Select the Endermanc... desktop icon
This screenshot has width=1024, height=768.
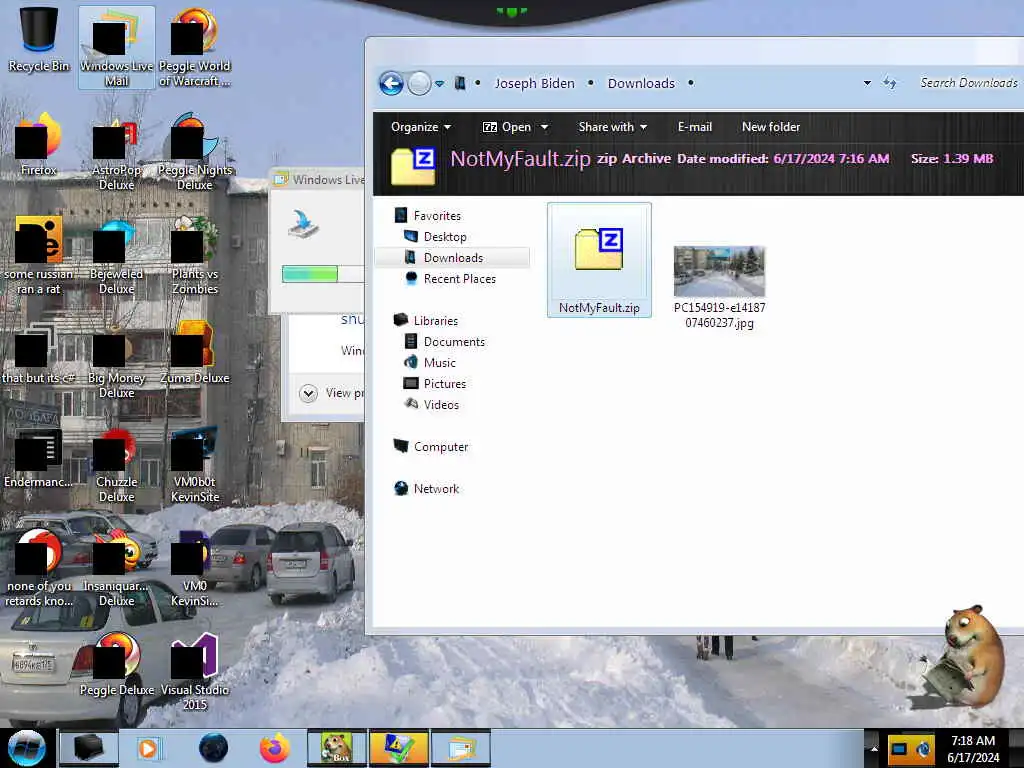click(x=39, y=456)
